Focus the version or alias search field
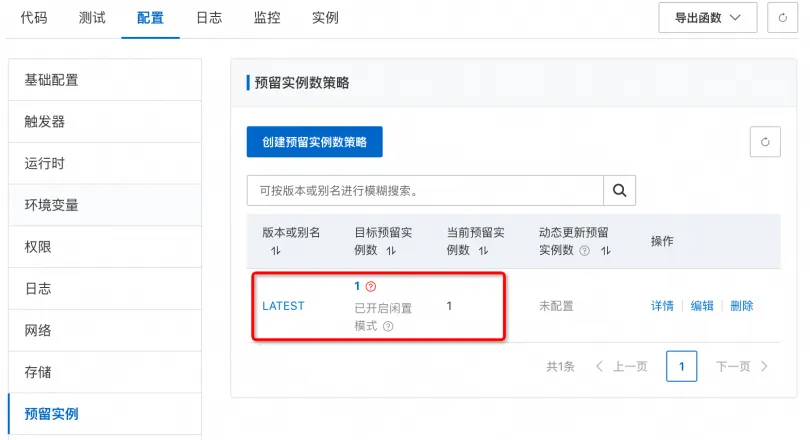 (425, 190)
